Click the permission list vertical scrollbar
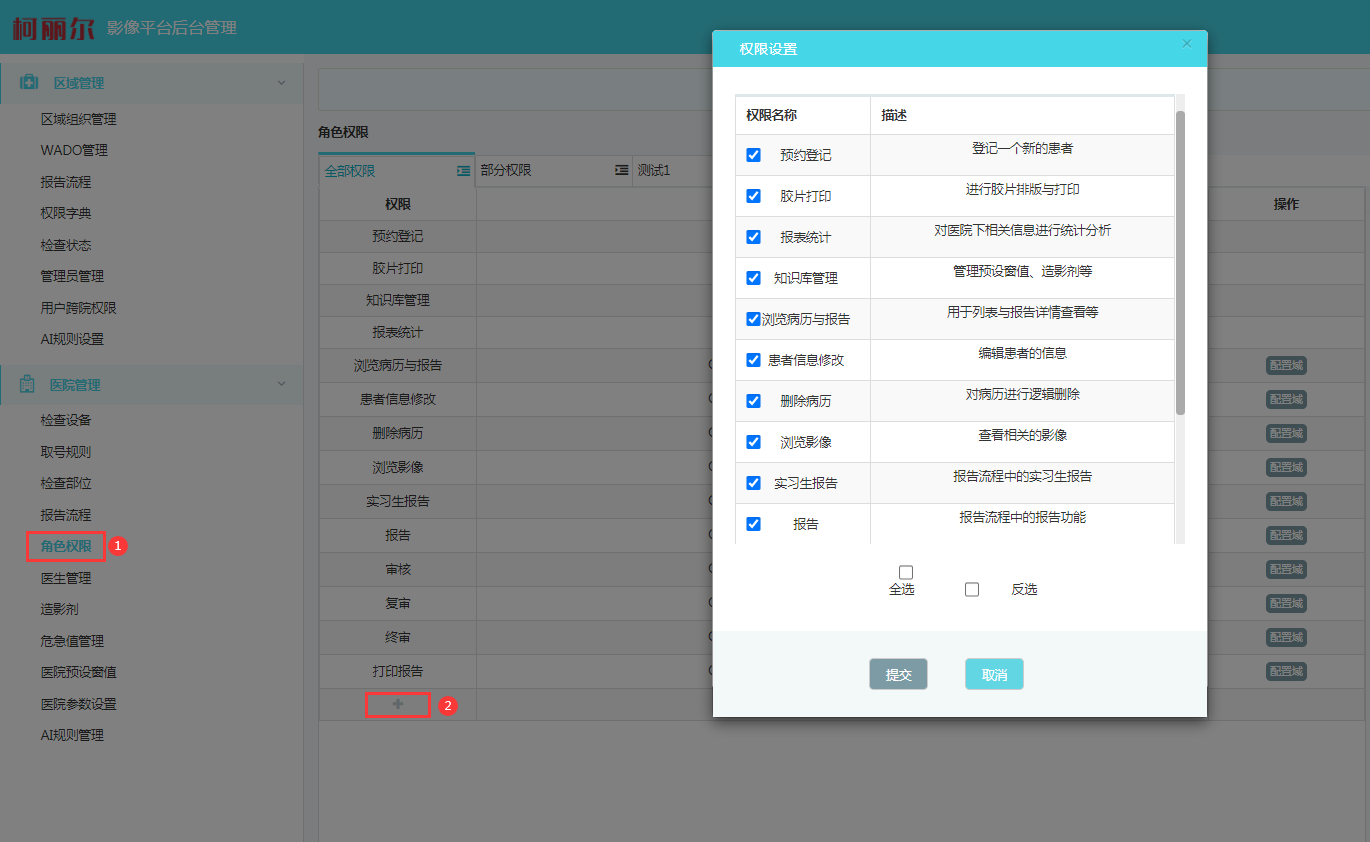The height and width of the screenshot is (842, 1370). pyautogui.click(x=1180, y=262)
